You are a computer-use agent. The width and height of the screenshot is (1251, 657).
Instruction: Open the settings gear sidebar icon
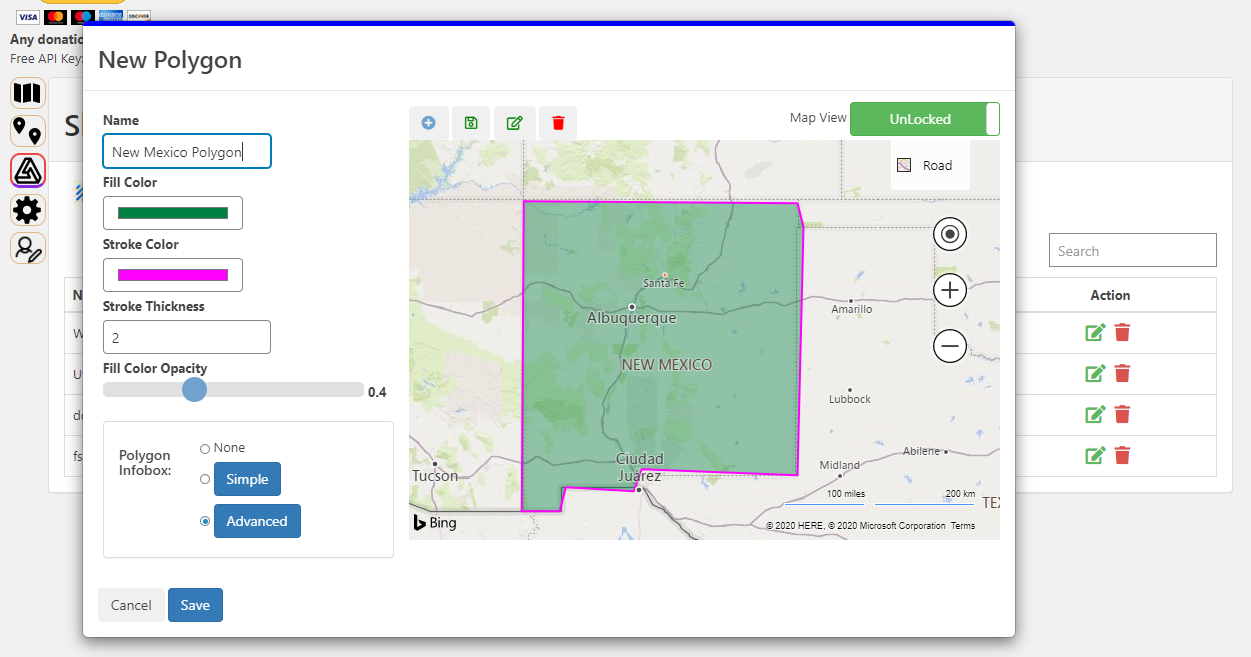click(28, 210)
